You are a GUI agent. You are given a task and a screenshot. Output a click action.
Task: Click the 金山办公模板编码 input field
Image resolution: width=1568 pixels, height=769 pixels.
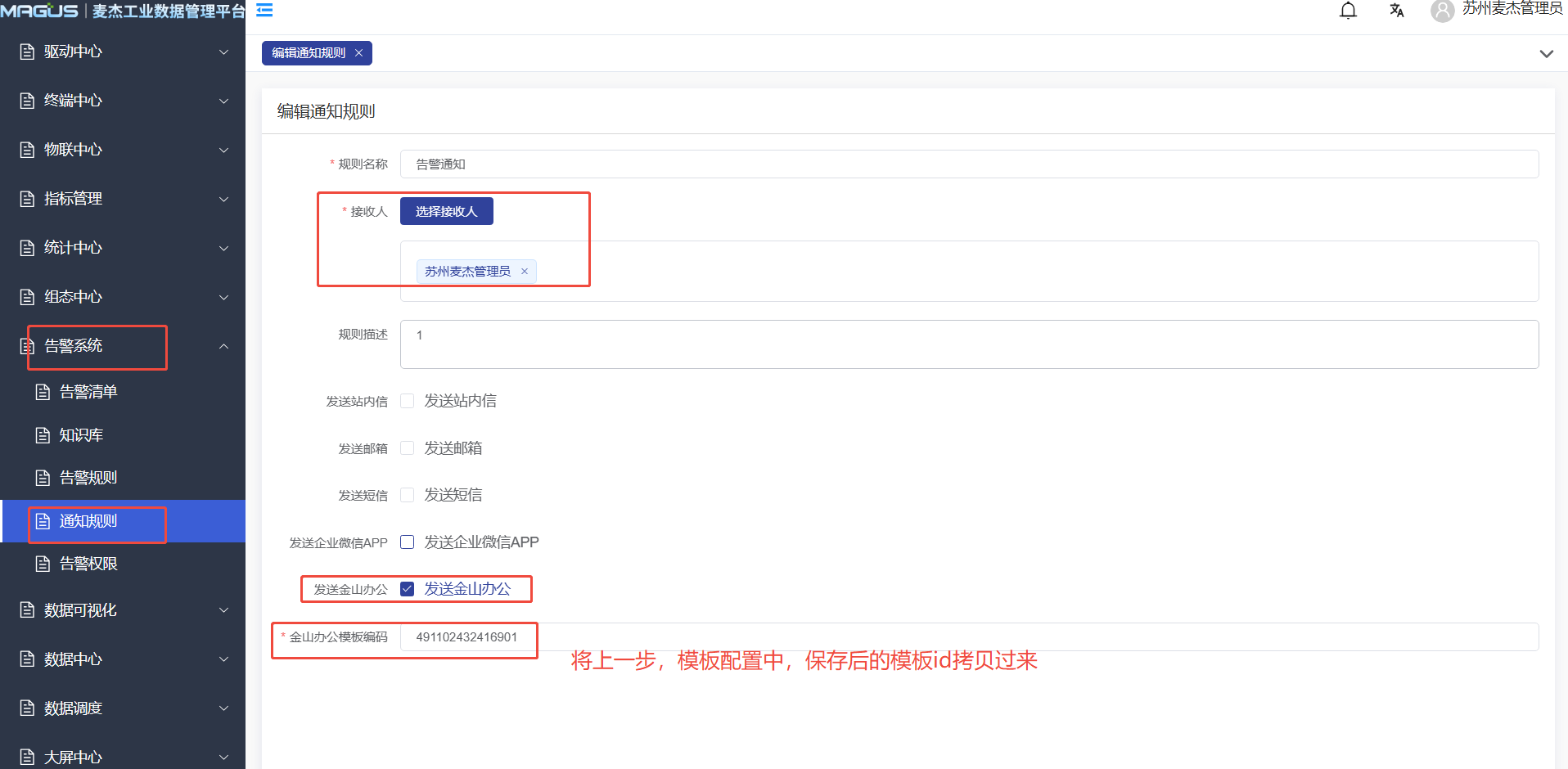tap(969, 637)
